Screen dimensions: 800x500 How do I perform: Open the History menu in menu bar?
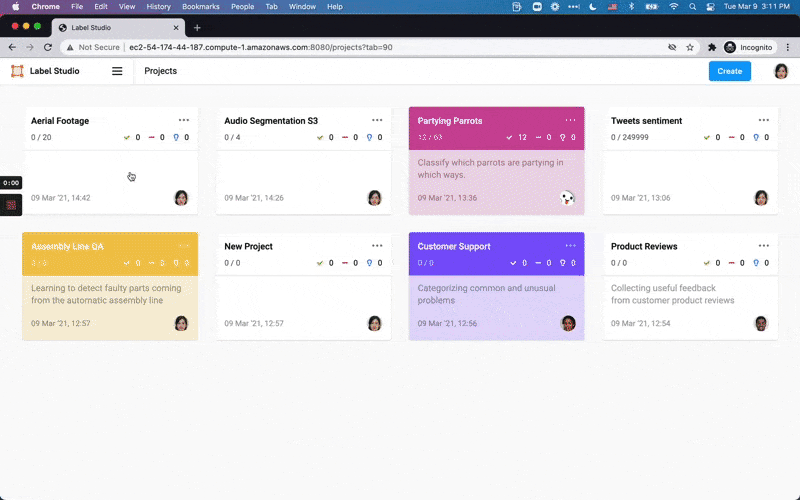coord(158,6)
